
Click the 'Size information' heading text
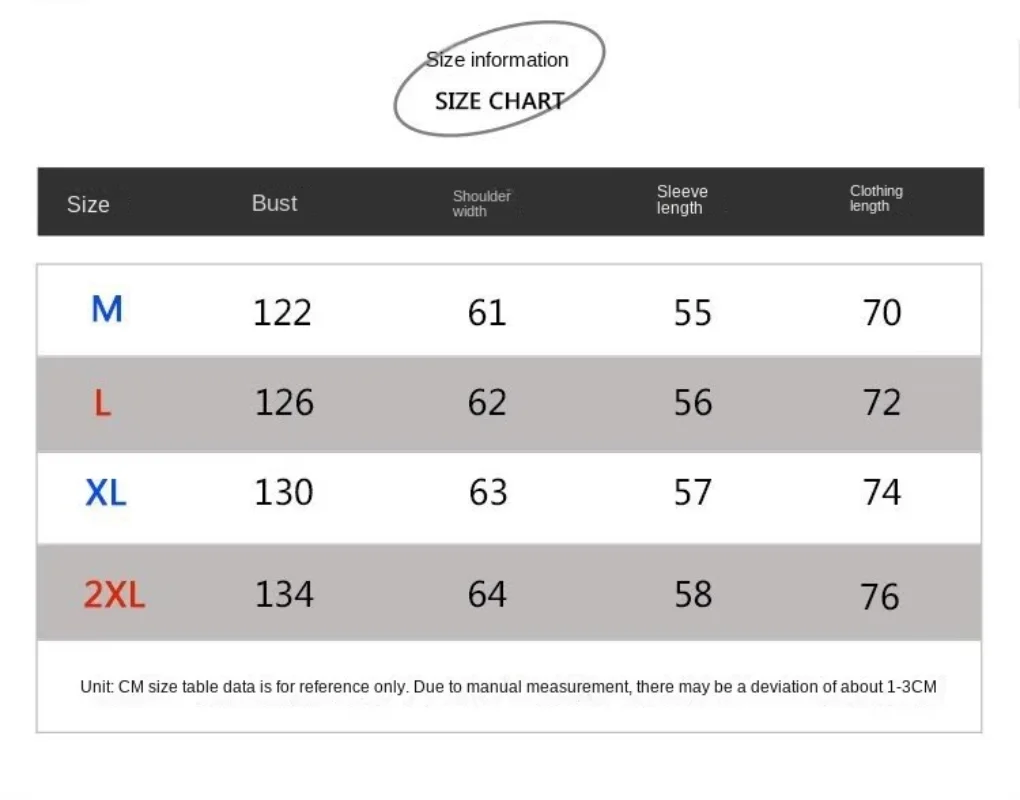497,60
